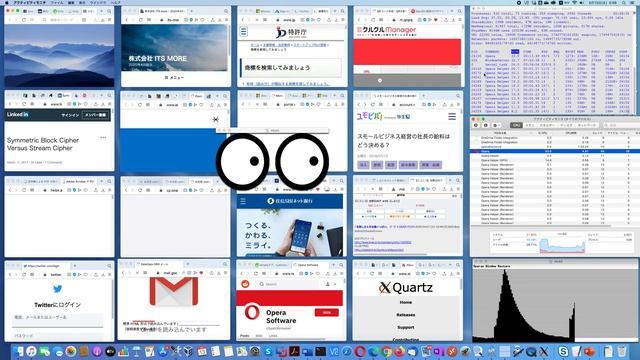Image resolution: width=640 pixels, height=360 pixels.
Task: Click the クルクル Manager logo
Action: coord(386,30)
